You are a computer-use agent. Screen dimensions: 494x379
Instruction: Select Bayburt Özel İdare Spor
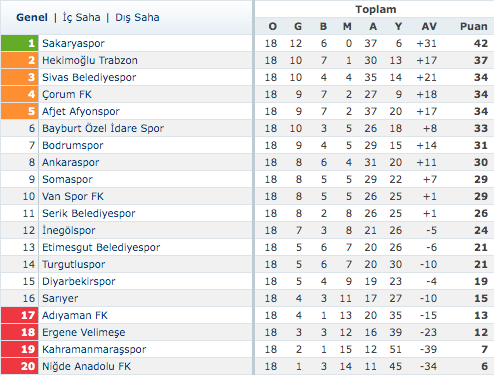coord(103,128)
